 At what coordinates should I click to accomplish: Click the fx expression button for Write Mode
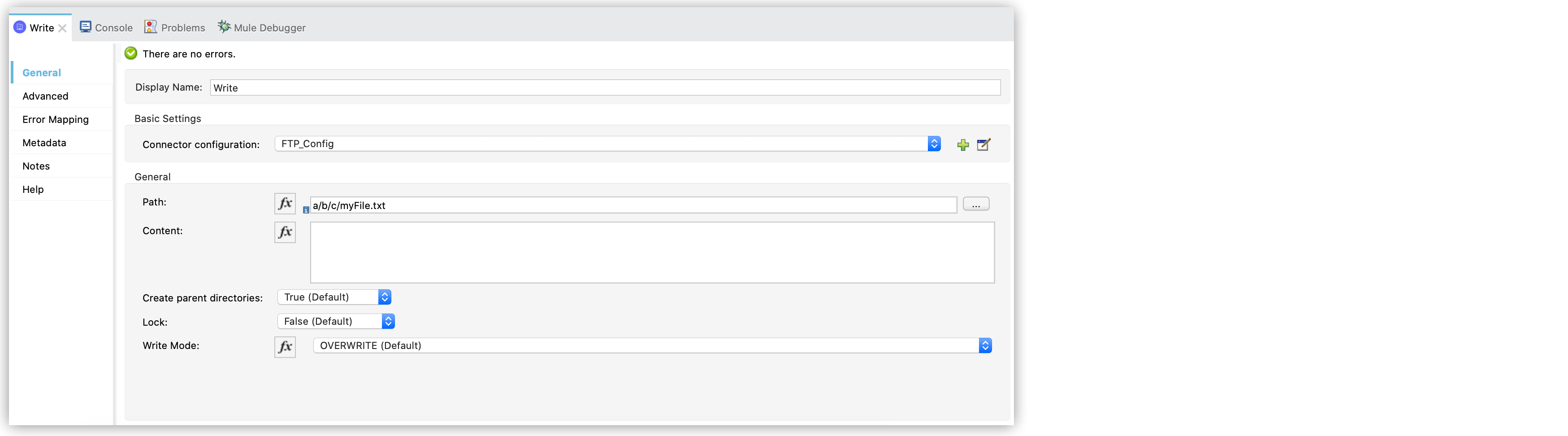click(x=285, y=346)
